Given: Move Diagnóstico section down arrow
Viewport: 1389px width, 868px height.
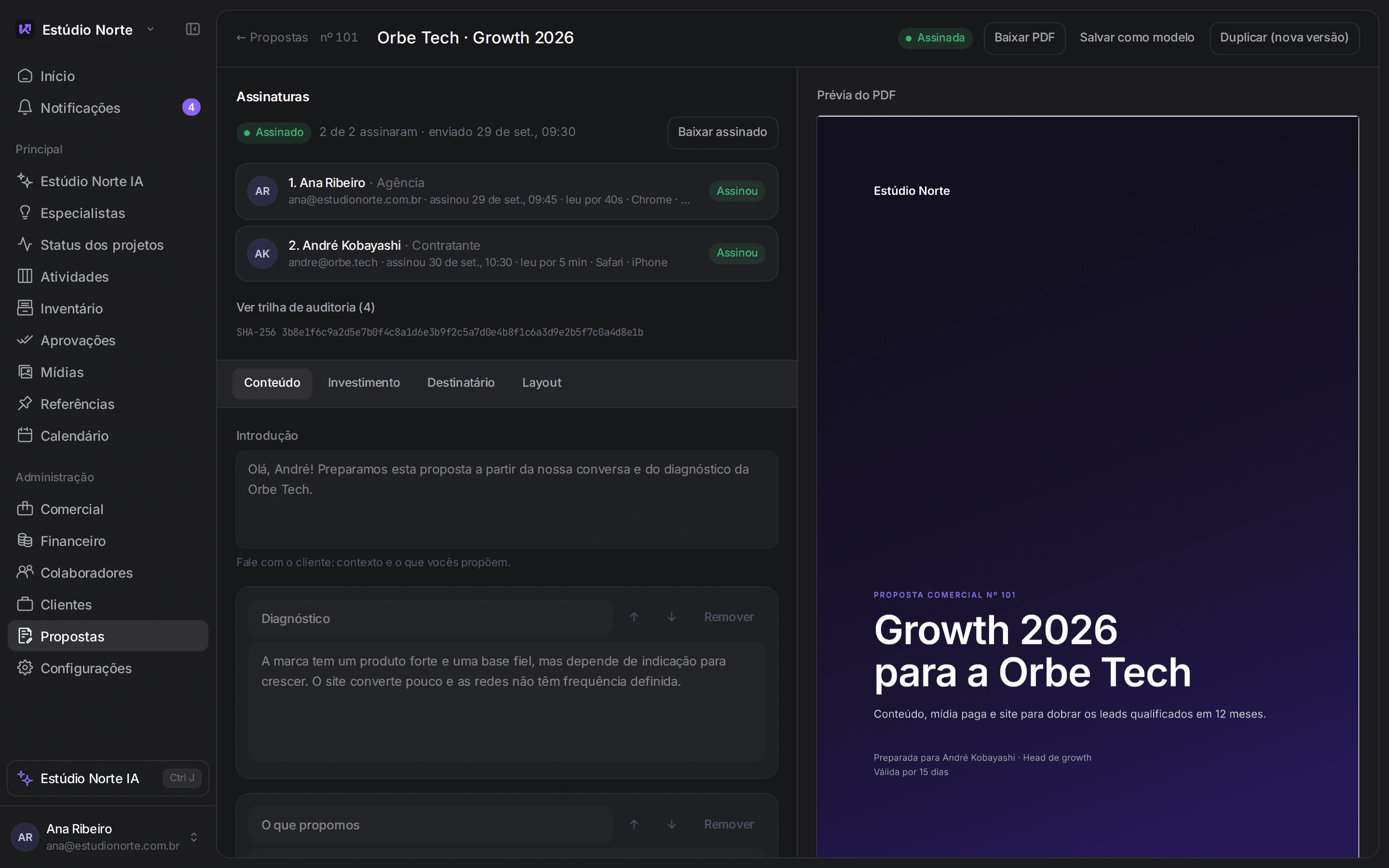Looking at the screenshot, I should point(671,617).
